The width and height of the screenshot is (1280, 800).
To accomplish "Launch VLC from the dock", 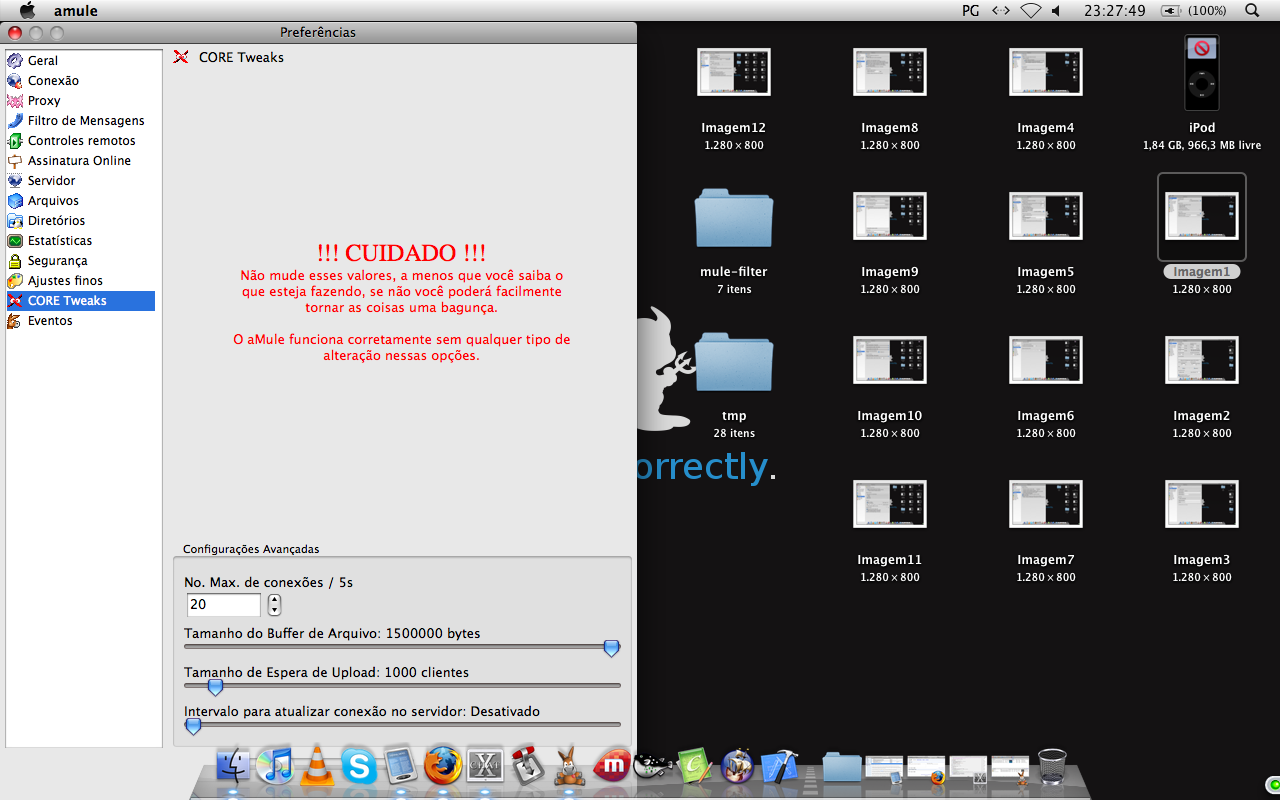I will (x=317, y=766).
